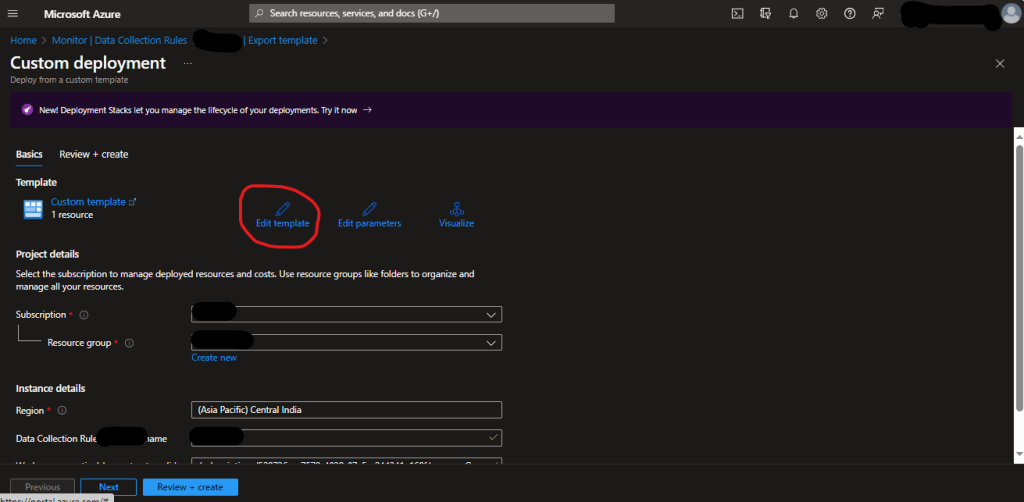The image size is (1024, 502).
Task: Click the Create new resource group link
Action: coord(214,358)
